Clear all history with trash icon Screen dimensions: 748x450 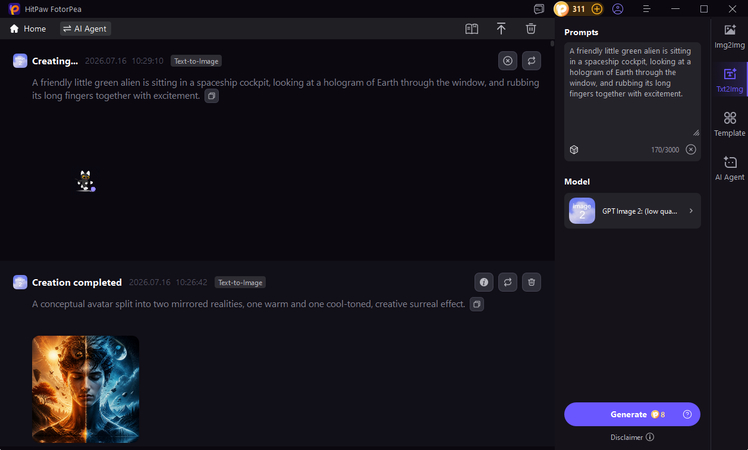[530, 29]
